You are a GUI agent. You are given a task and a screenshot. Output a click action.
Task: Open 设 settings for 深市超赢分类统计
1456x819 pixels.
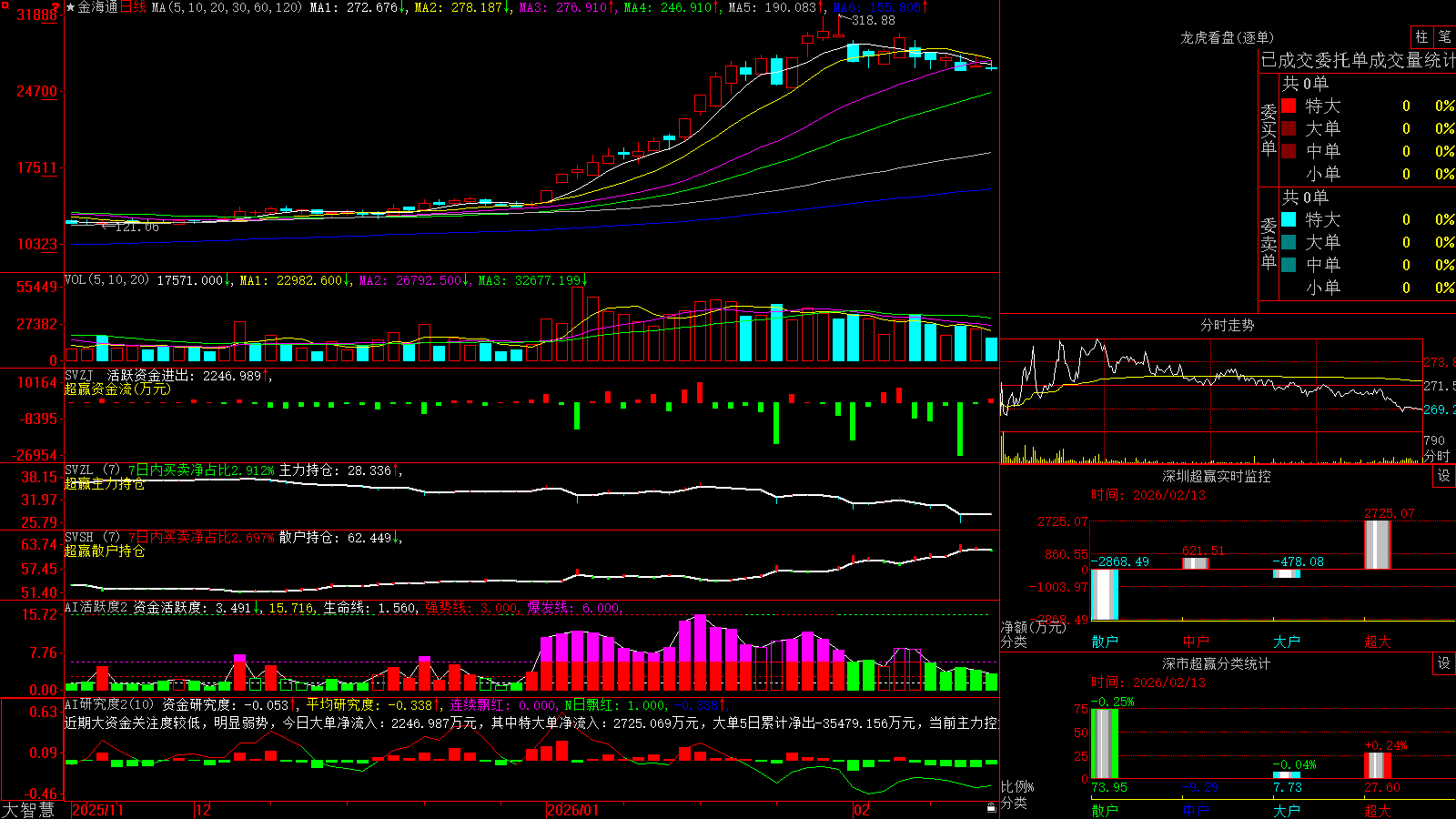[1444, 663]
